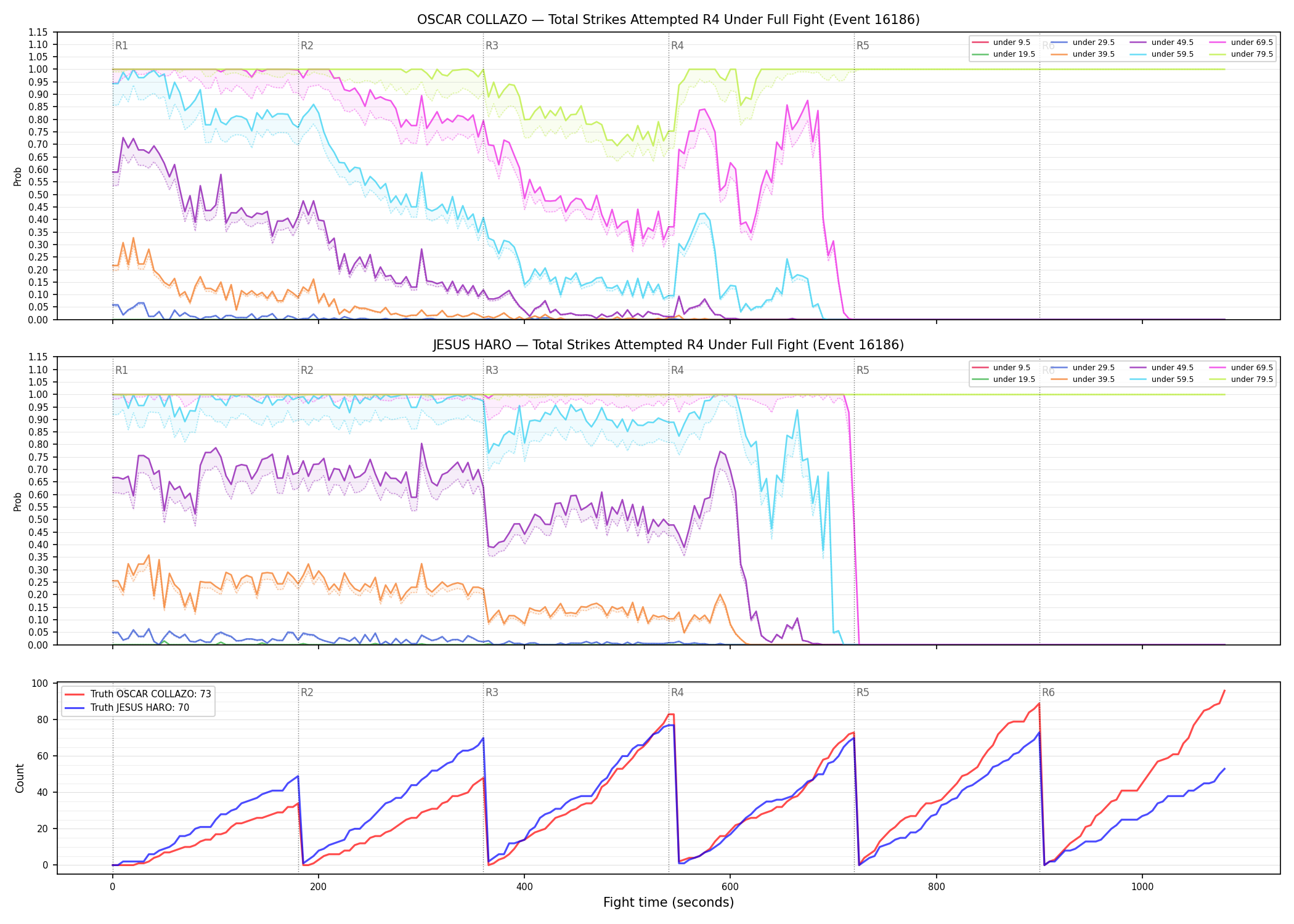Click the OSCAR COLLAZO chart title
This screenshot has height=924, width=1294.
coord(668,20)
